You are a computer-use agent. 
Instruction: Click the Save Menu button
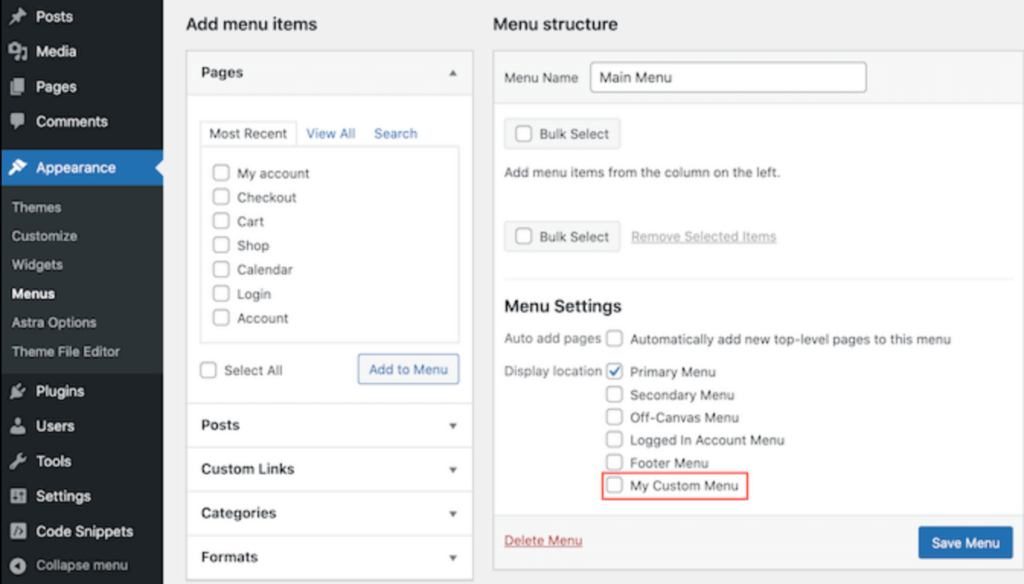[x=964, y=543]
